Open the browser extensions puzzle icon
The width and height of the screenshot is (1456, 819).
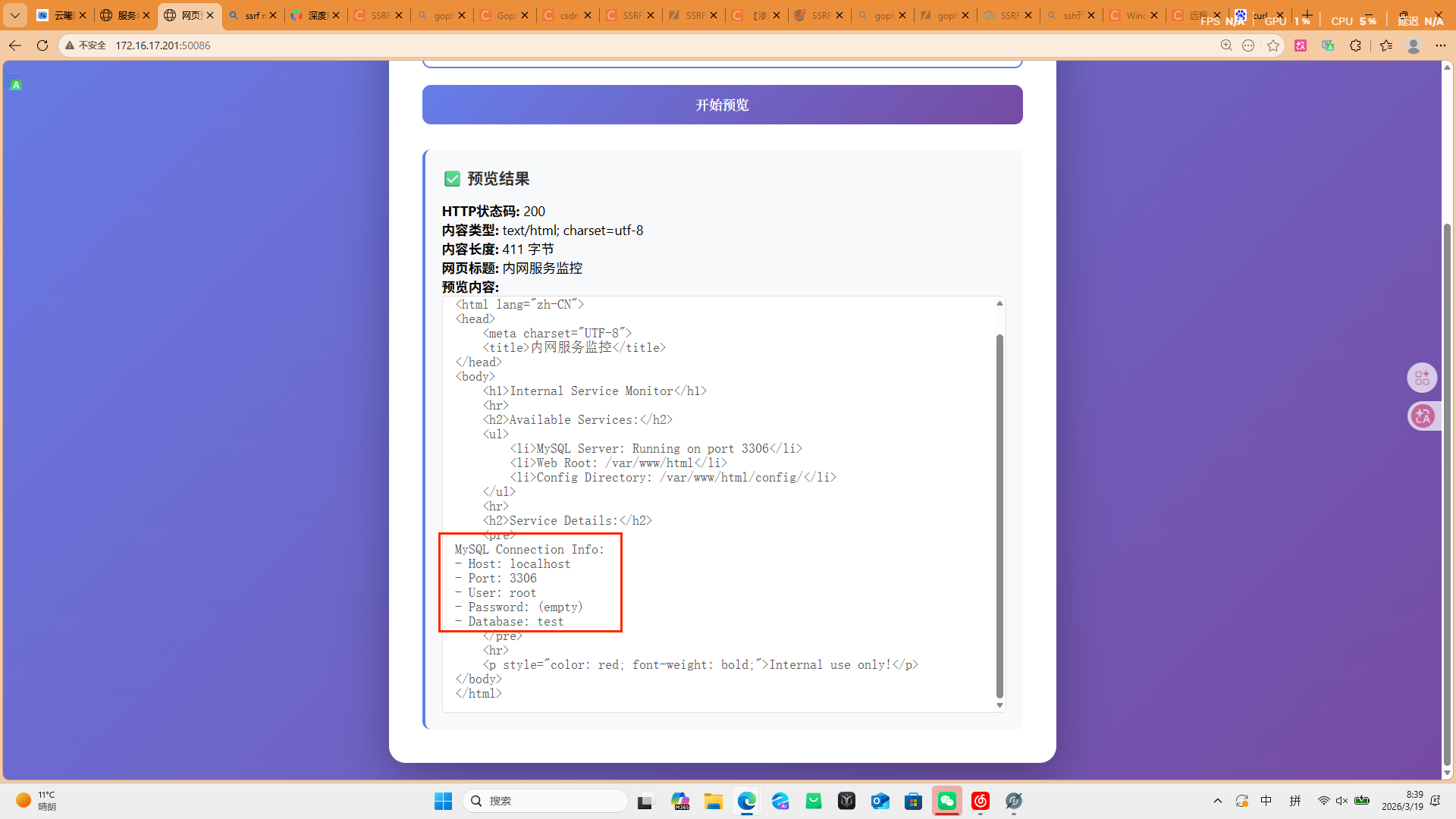click(x=1355, y=45)
